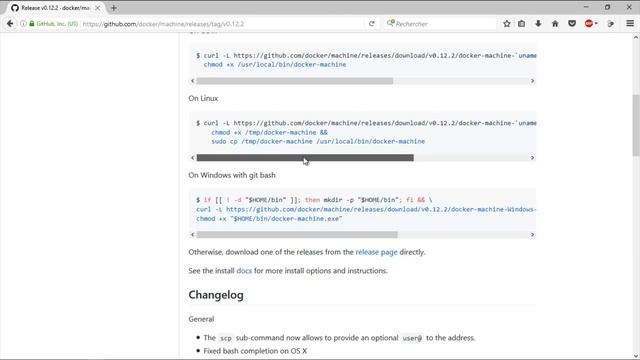Click the 'chmod +x "$HOME/bin/docker-machine.exe"' line
Viewport: 640px width, 360px height.
coord(269,218)
